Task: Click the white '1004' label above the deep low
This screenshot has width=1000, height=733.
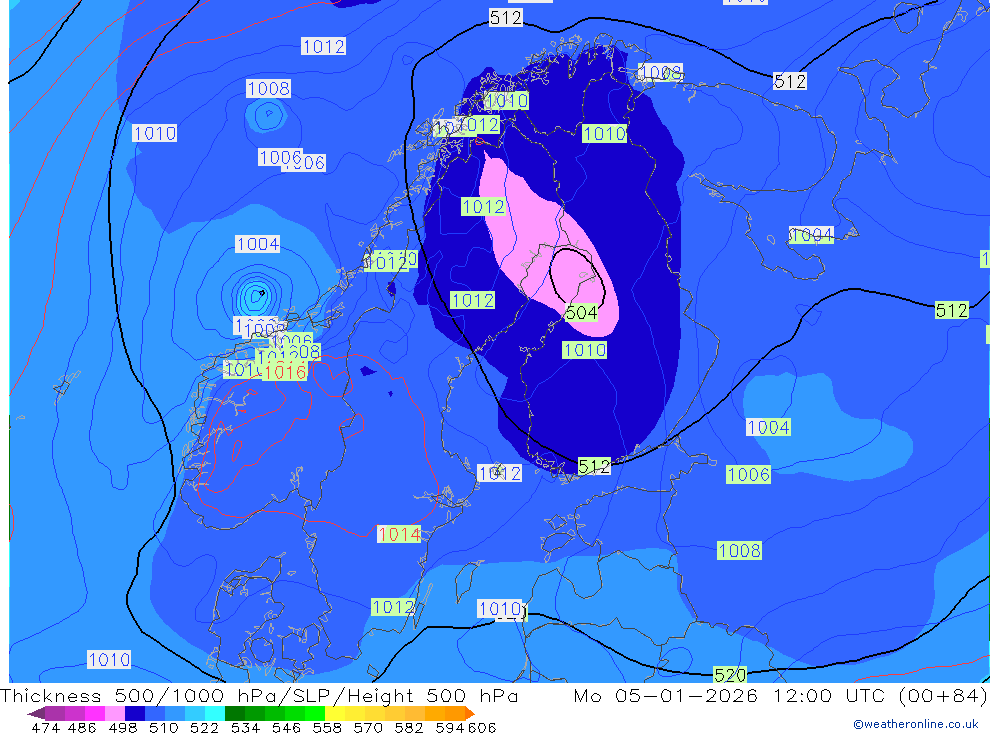Action: point(258,244)
